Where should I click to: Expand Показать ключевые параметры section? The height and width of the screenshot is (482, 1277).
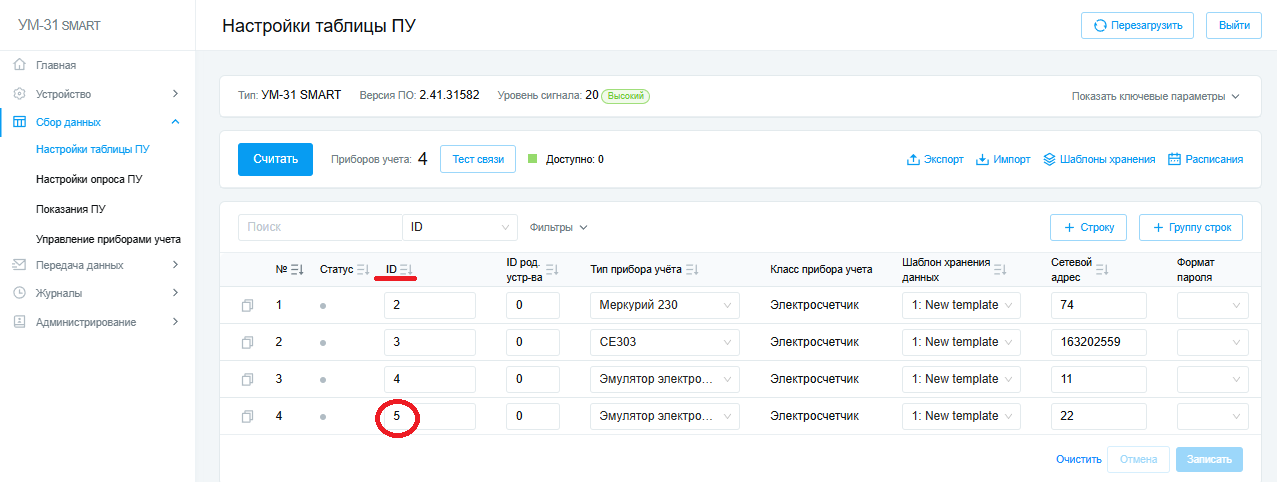[1155, 96]
